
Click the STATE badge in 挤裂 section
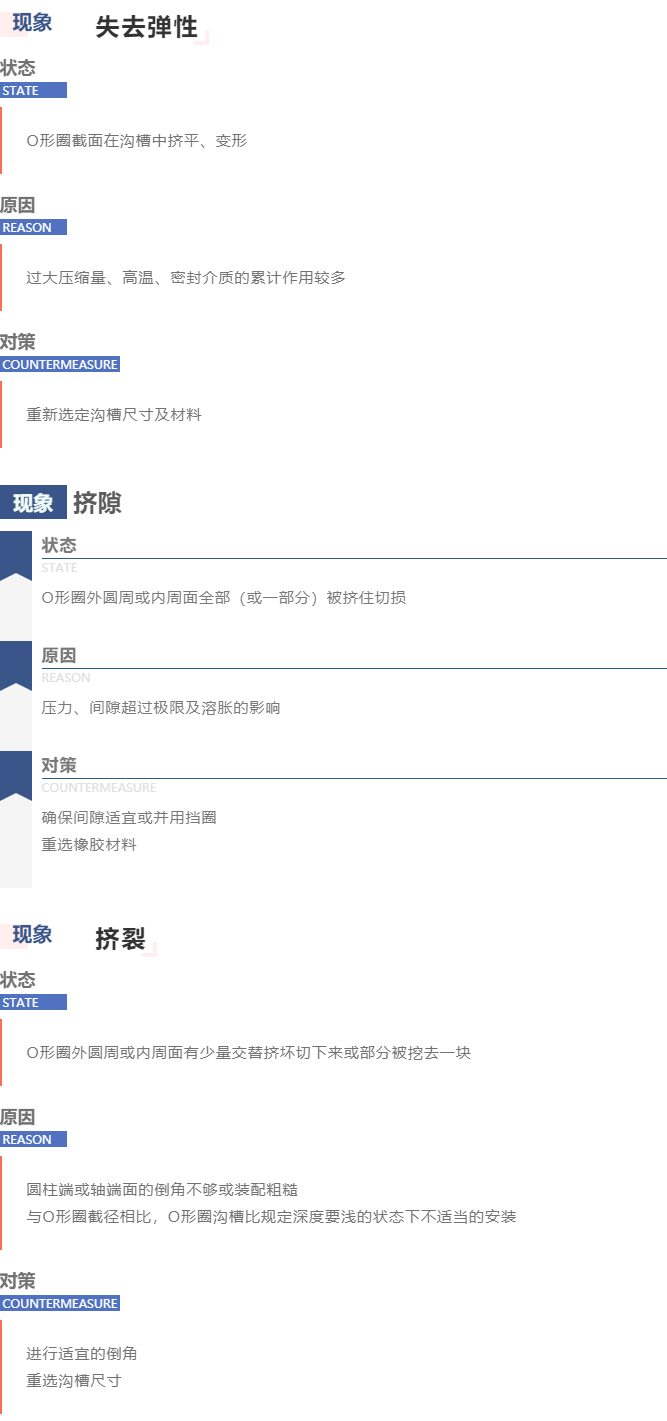pos(33,1002)
